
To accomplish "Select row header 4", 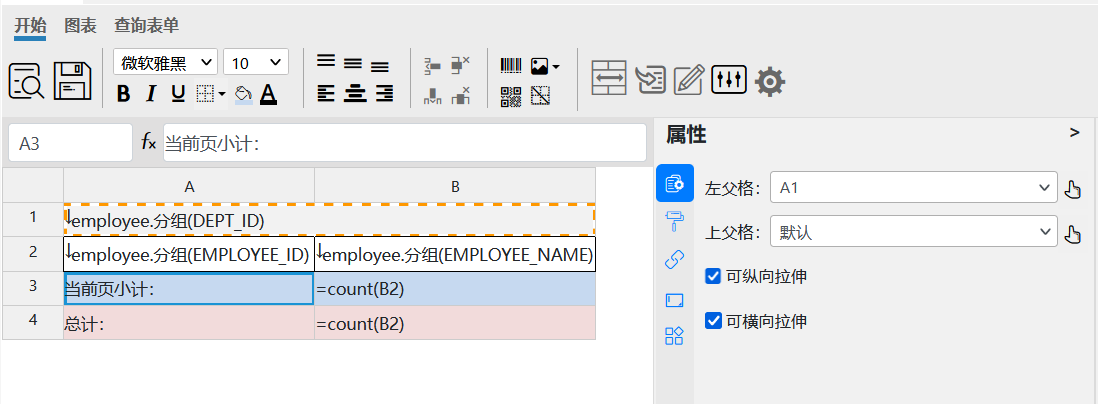I will click(x=33, y=322).
